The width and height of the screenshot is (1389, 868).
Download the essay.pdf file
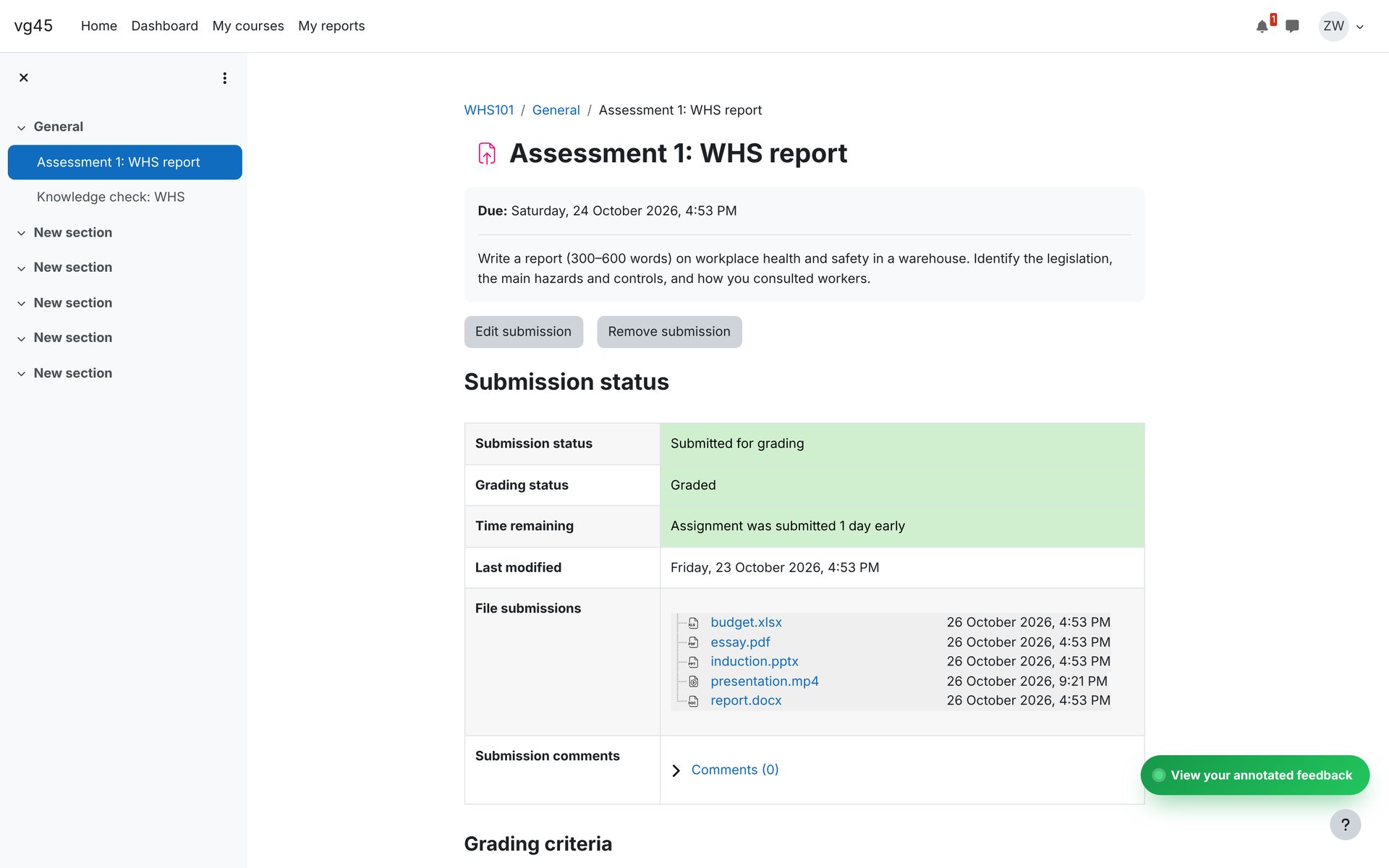740,642
